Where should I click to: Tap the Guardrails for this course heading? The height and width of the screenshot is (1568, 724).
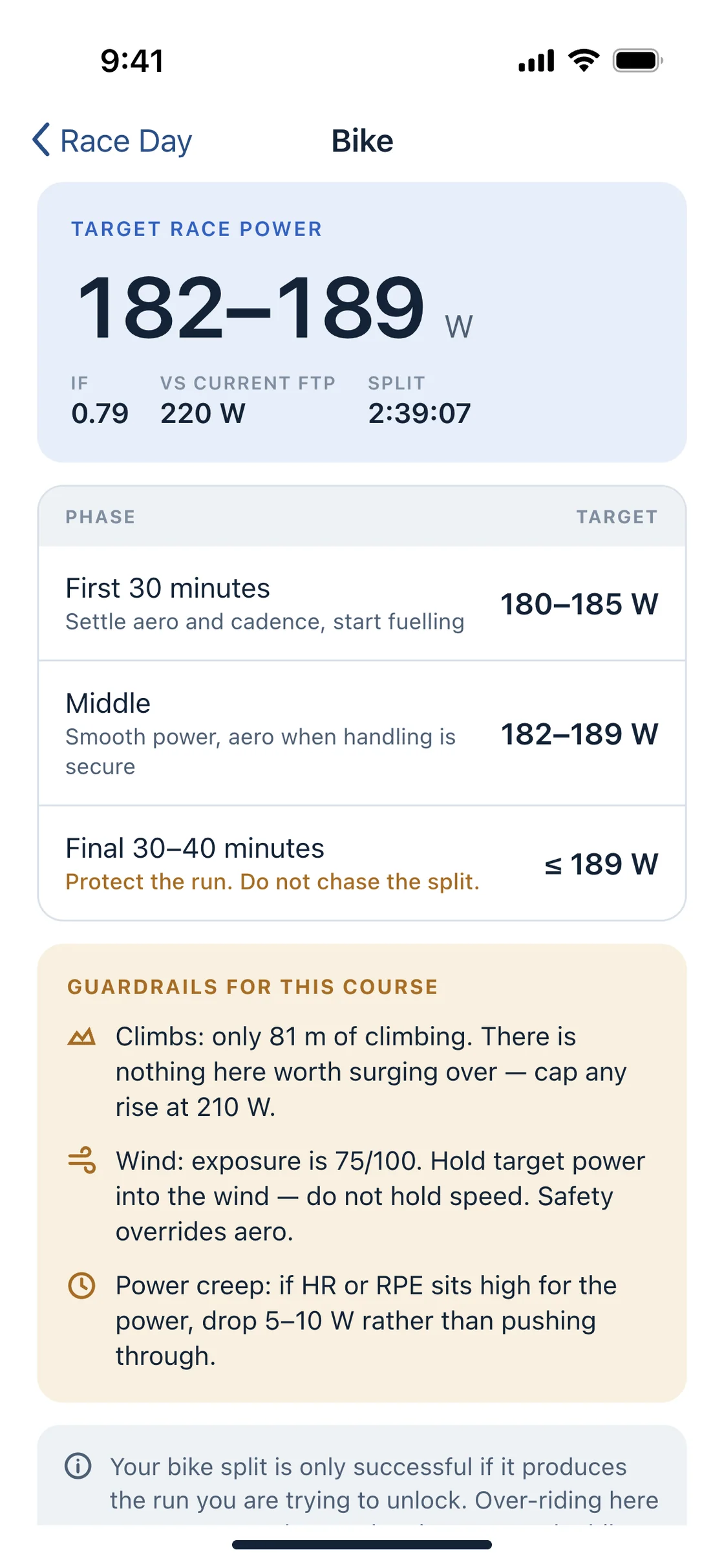pos(253,987)
